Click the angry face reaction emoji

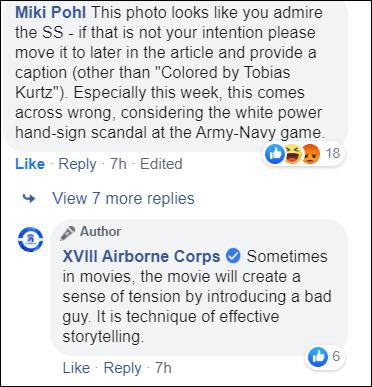point(311,154)
